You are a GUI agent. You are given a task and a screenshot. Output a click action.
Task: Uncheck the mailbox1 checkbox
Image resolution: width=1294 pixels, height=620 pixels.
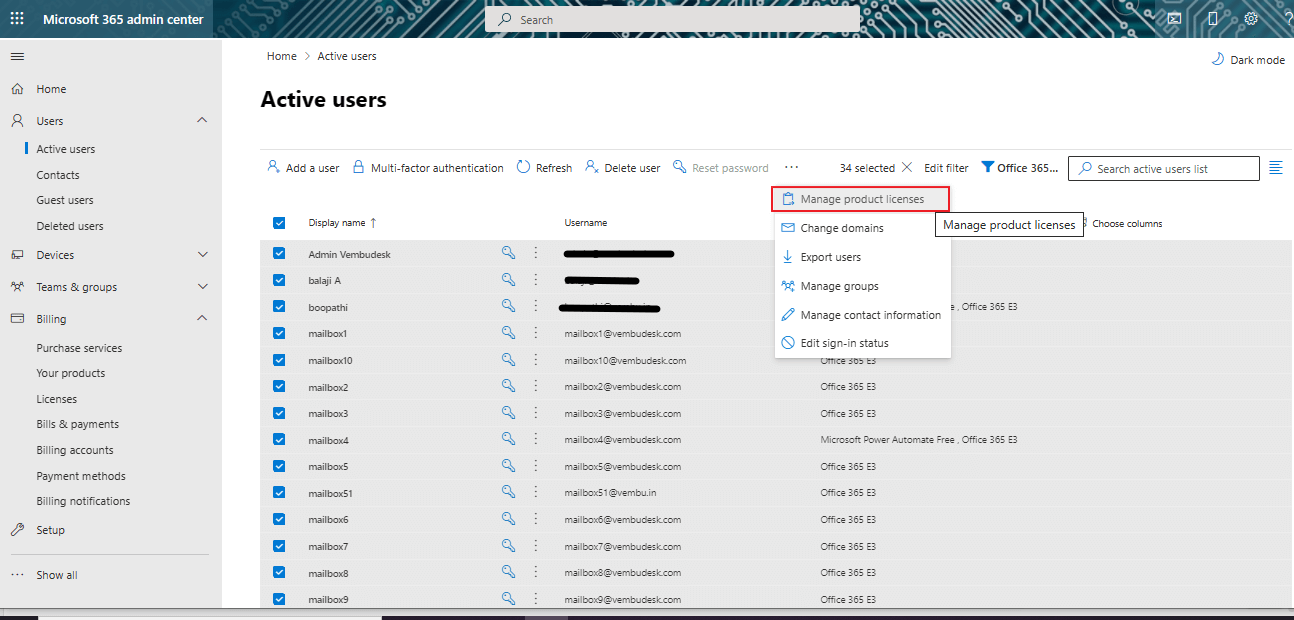(x=279, y=333)
